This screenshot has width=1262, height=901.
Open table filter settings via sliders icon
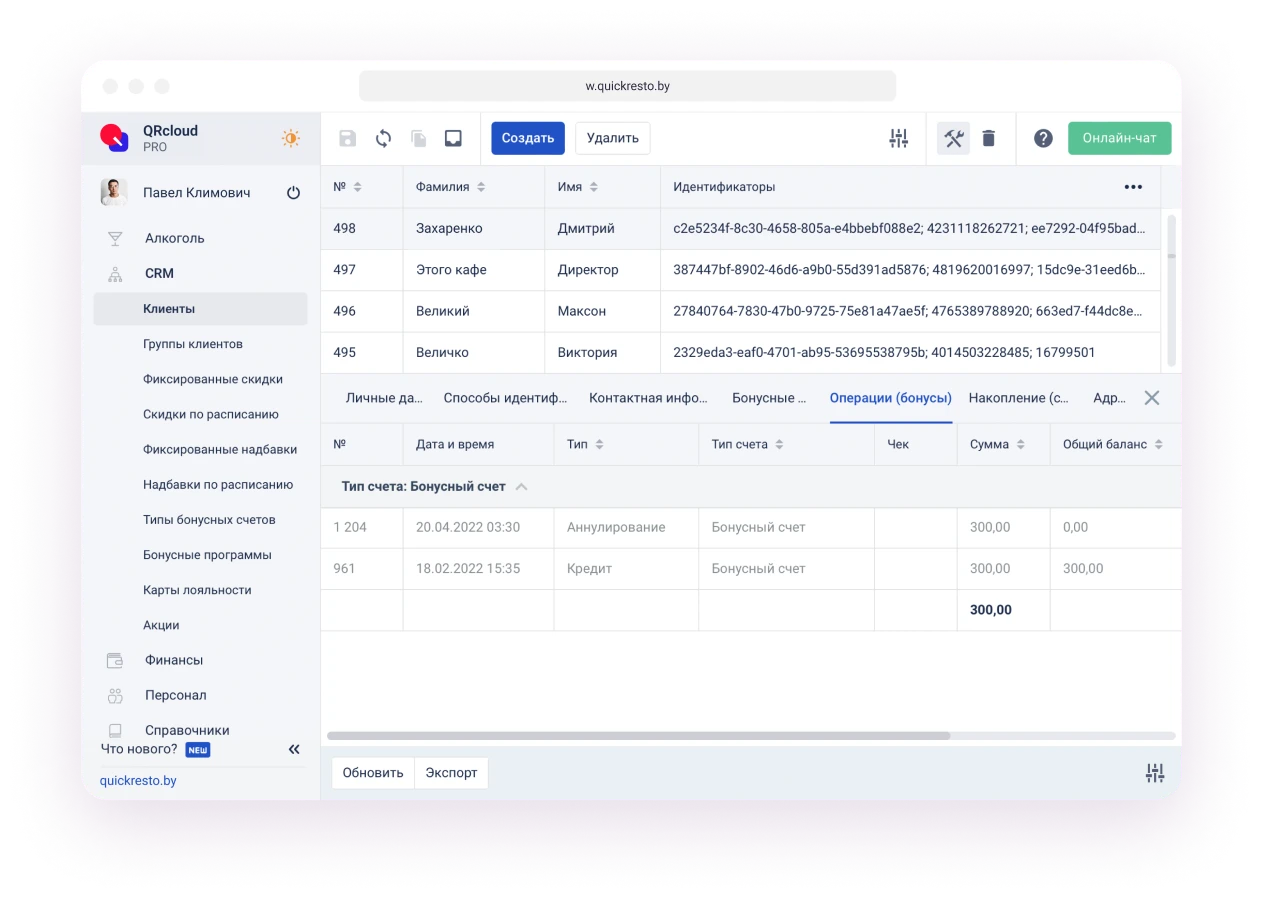pos(898,138)
